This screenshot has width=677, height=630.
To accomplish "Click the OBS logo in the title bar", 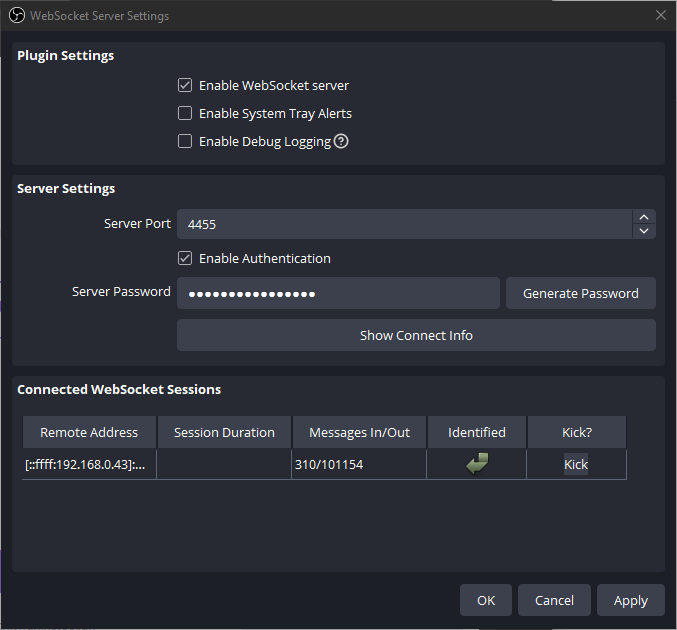I will pyautogui.click(x=16, y=16).
